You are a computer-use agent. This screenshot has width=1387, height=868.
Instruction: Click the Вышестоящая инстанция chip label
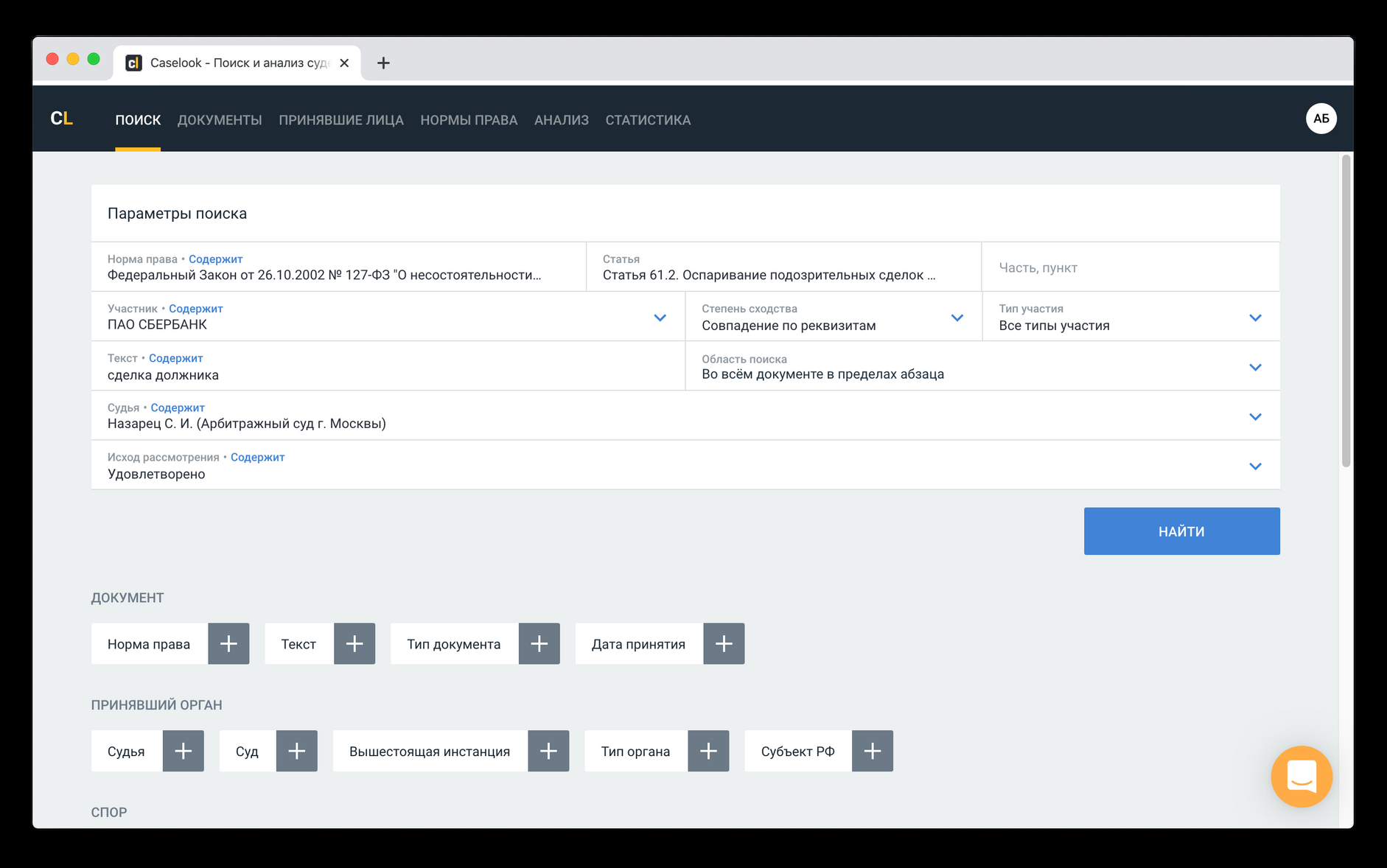[x=430, y=751]
